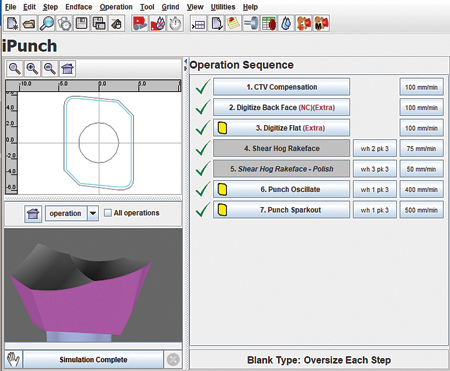Toggle the checkmark beside Punch Sparkout
The width and height of the screenshot is (450, 371).
[x=203, y=210]
